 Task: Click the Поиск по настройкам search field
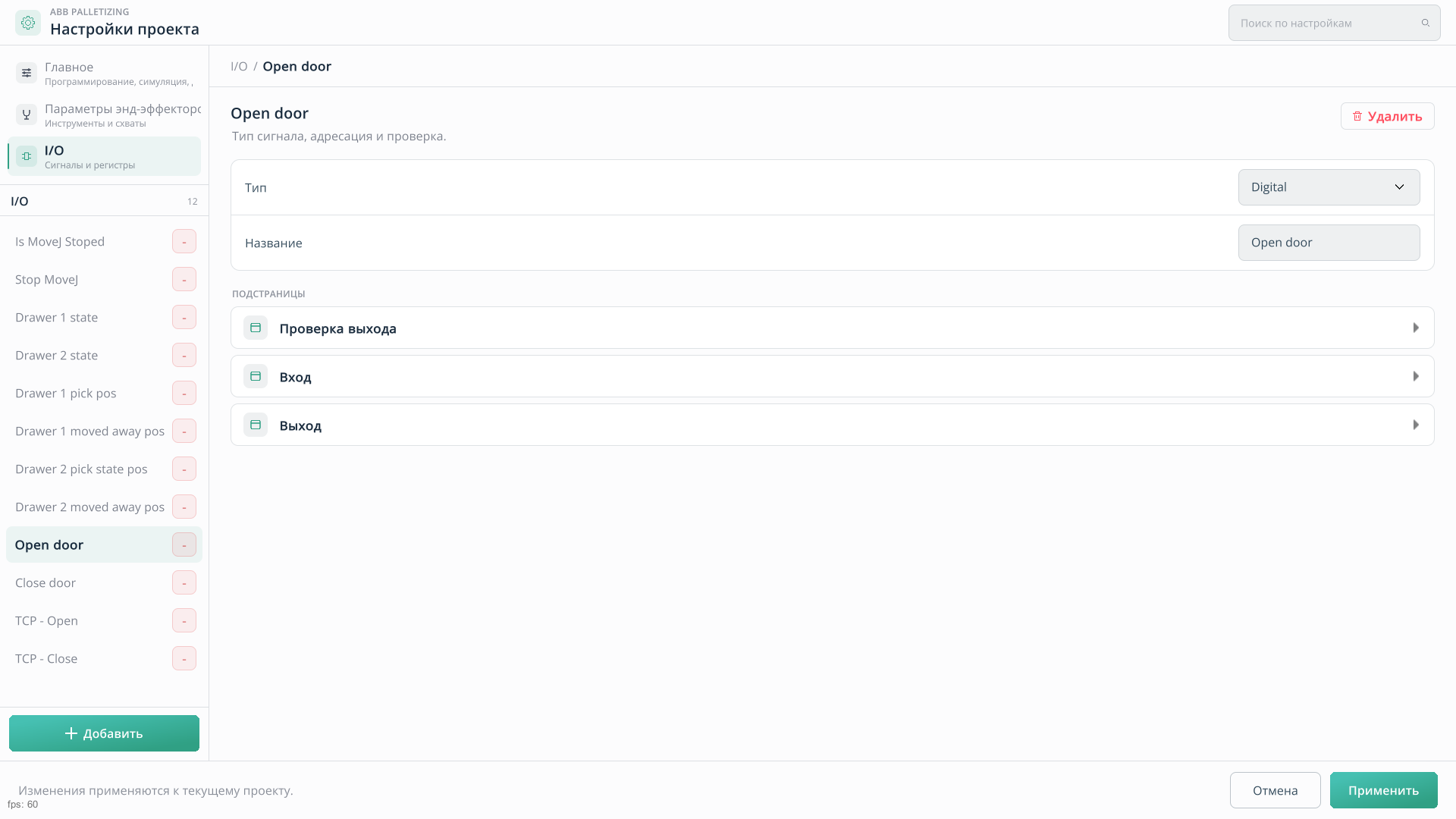1334,23
